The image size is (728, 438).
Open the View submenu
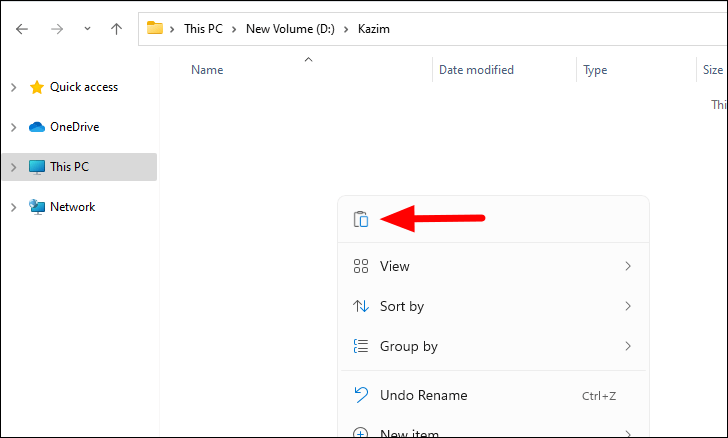(x=493, y=266)
